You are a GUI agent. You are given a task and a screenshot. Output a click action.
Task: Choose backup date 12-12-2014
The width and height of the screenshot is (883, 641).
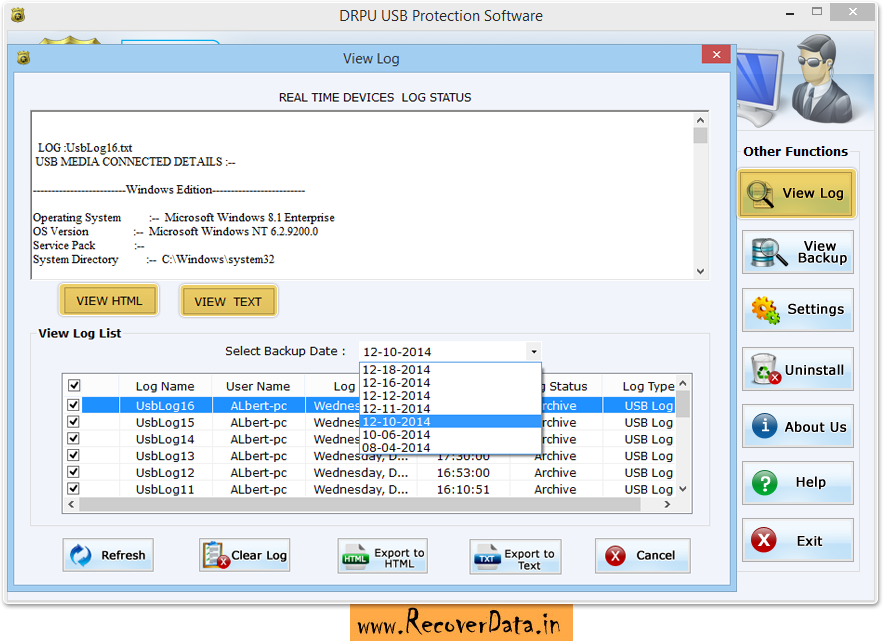[450, 395]
